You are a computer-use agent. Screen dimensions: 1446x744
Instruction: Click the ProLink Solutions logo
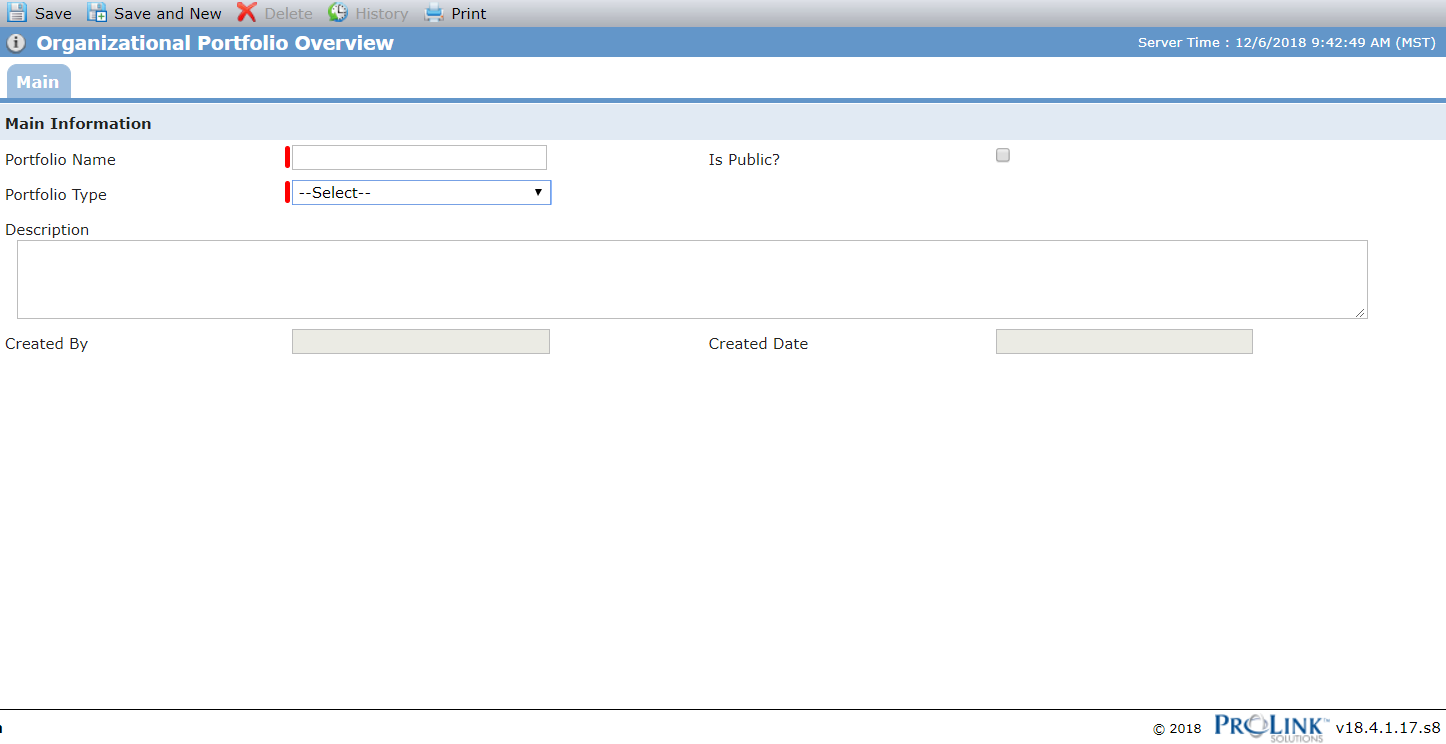pos(1271,727)
